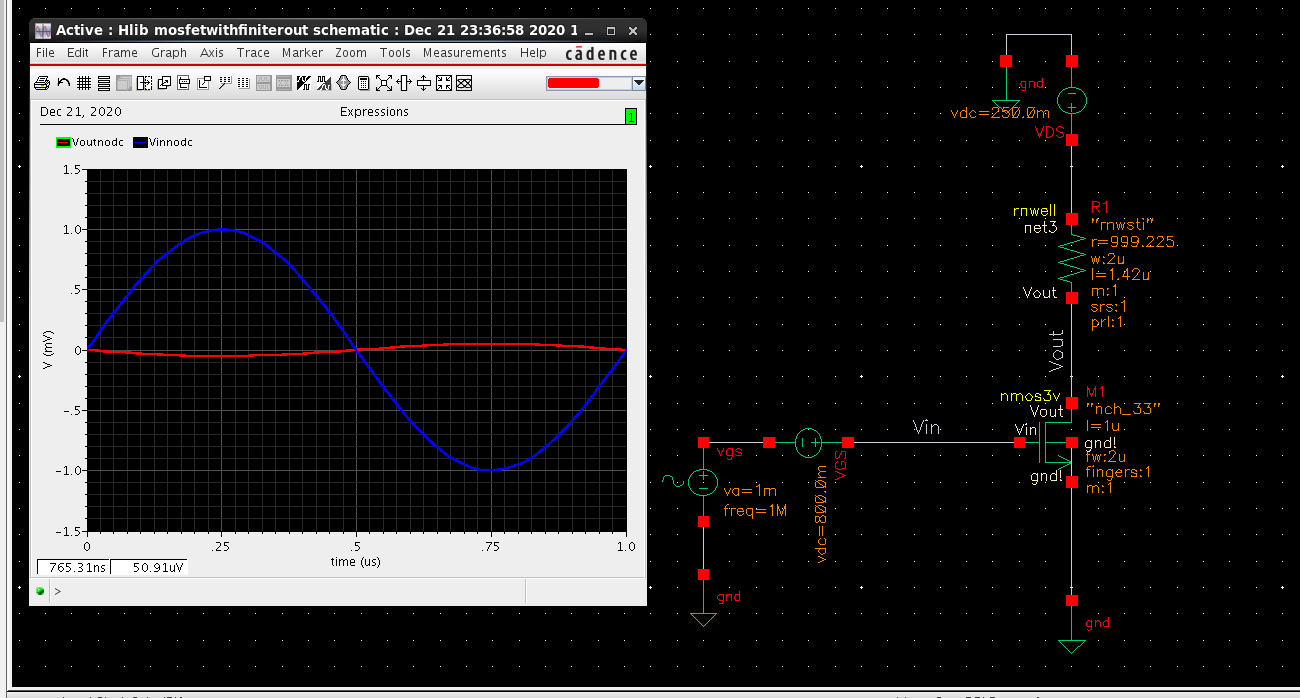Click the green subwindow number 1 badge

630,117
